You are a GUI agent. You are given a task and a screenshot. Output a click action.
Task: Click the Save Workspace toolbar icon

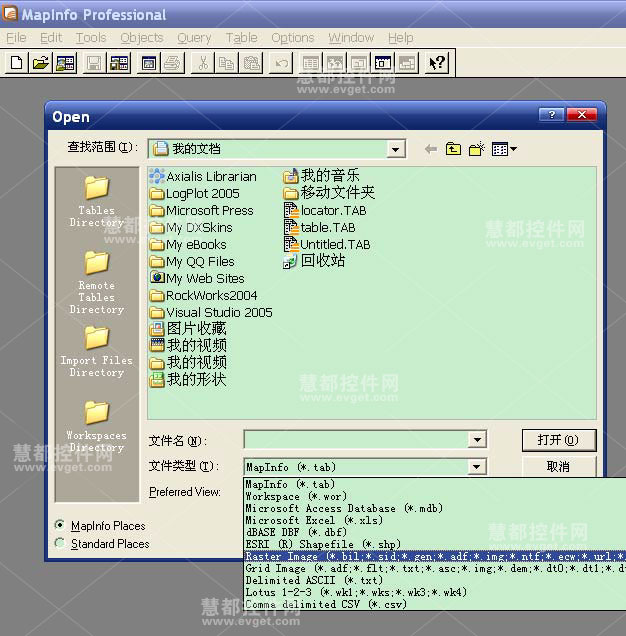119,62
